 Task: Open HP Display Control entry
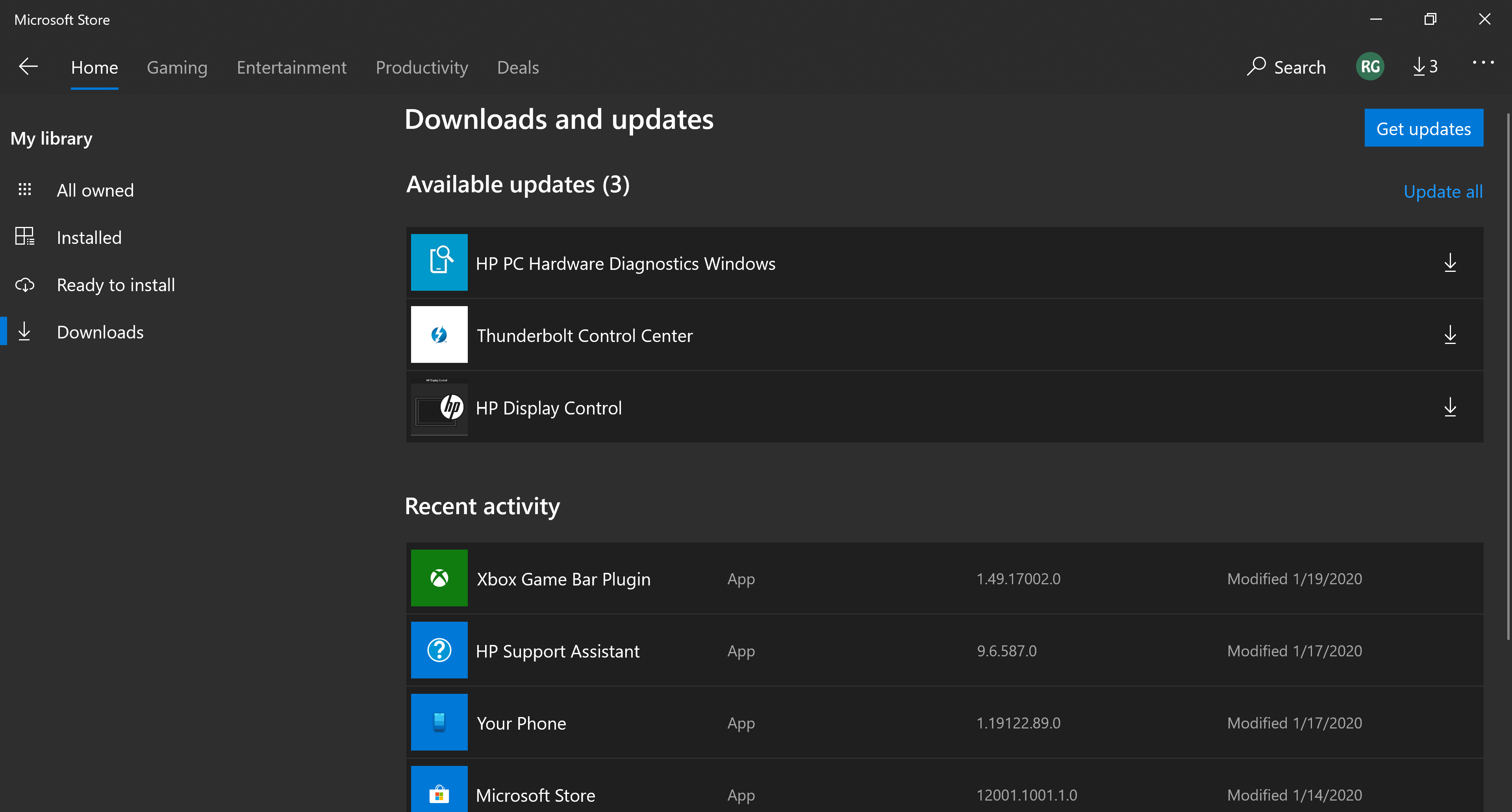coord(945,407)
